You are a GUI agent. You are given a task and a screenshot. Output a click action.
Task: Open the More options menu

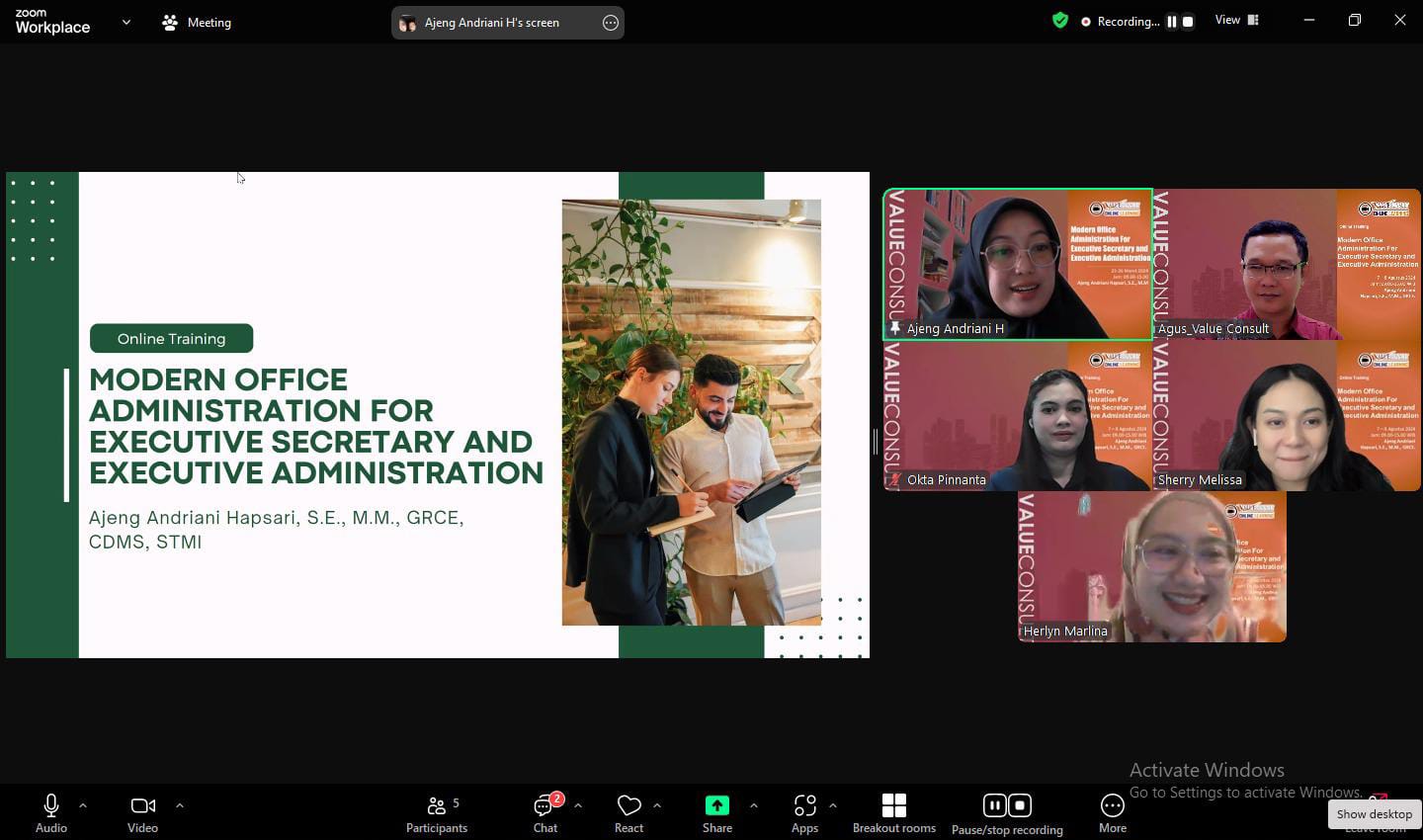coord(1113,814)
